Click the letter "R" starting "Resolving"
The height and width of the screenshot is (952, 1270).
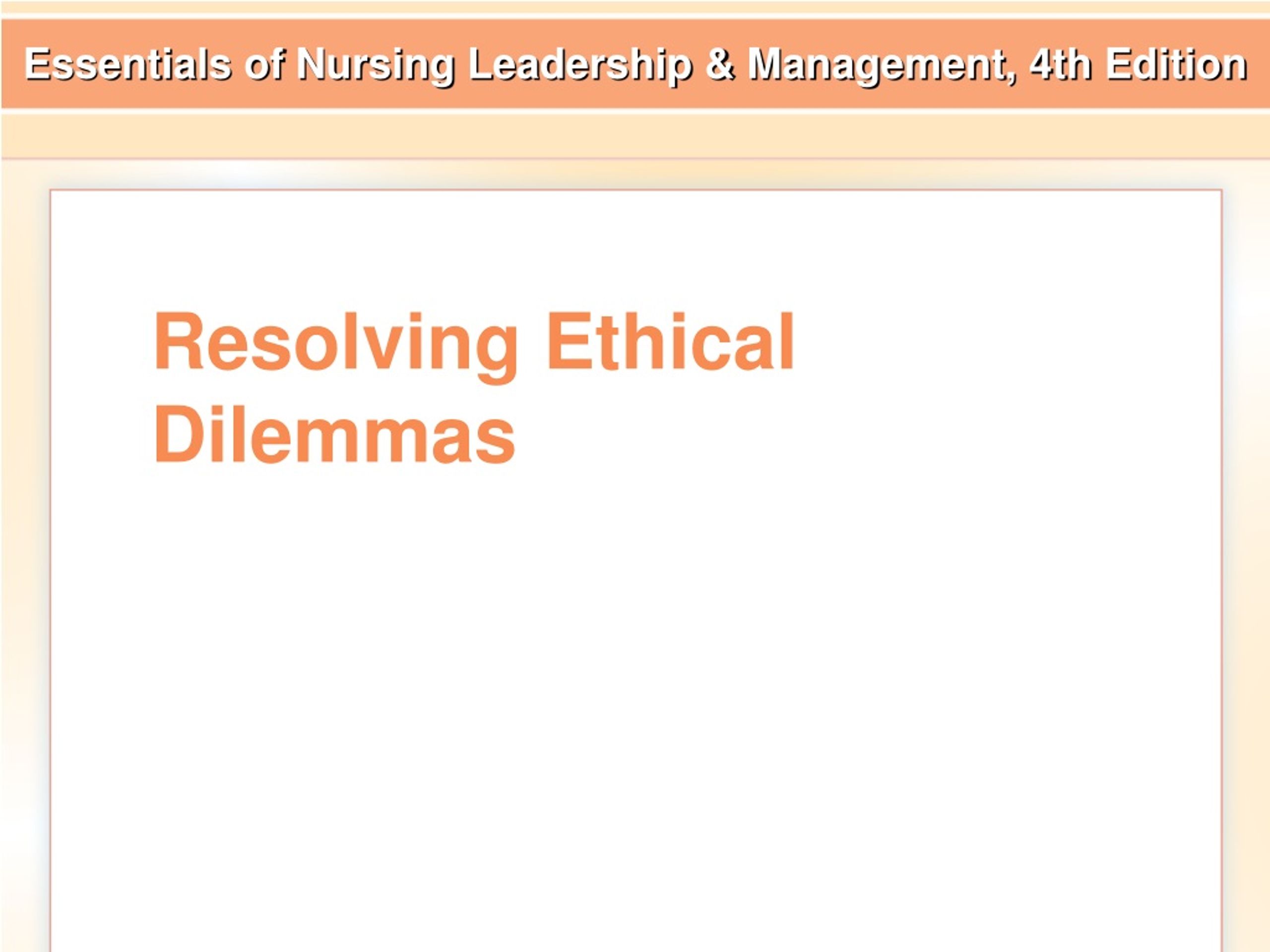179,341
